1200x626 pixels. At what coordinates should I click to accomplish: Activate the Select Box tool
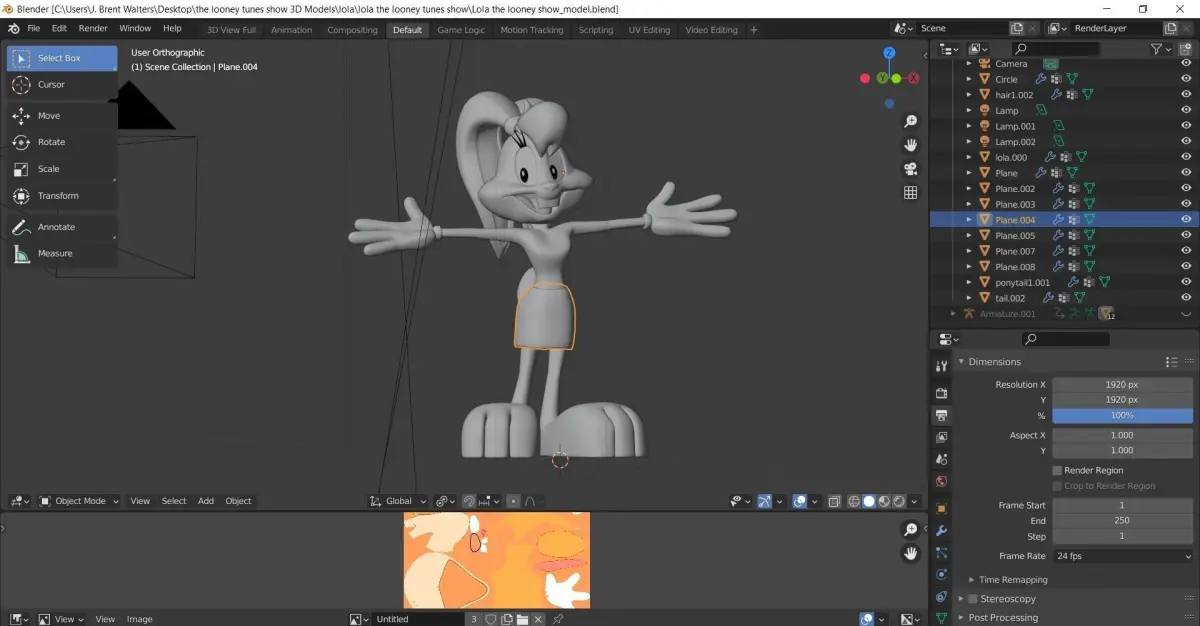(62, 58)
